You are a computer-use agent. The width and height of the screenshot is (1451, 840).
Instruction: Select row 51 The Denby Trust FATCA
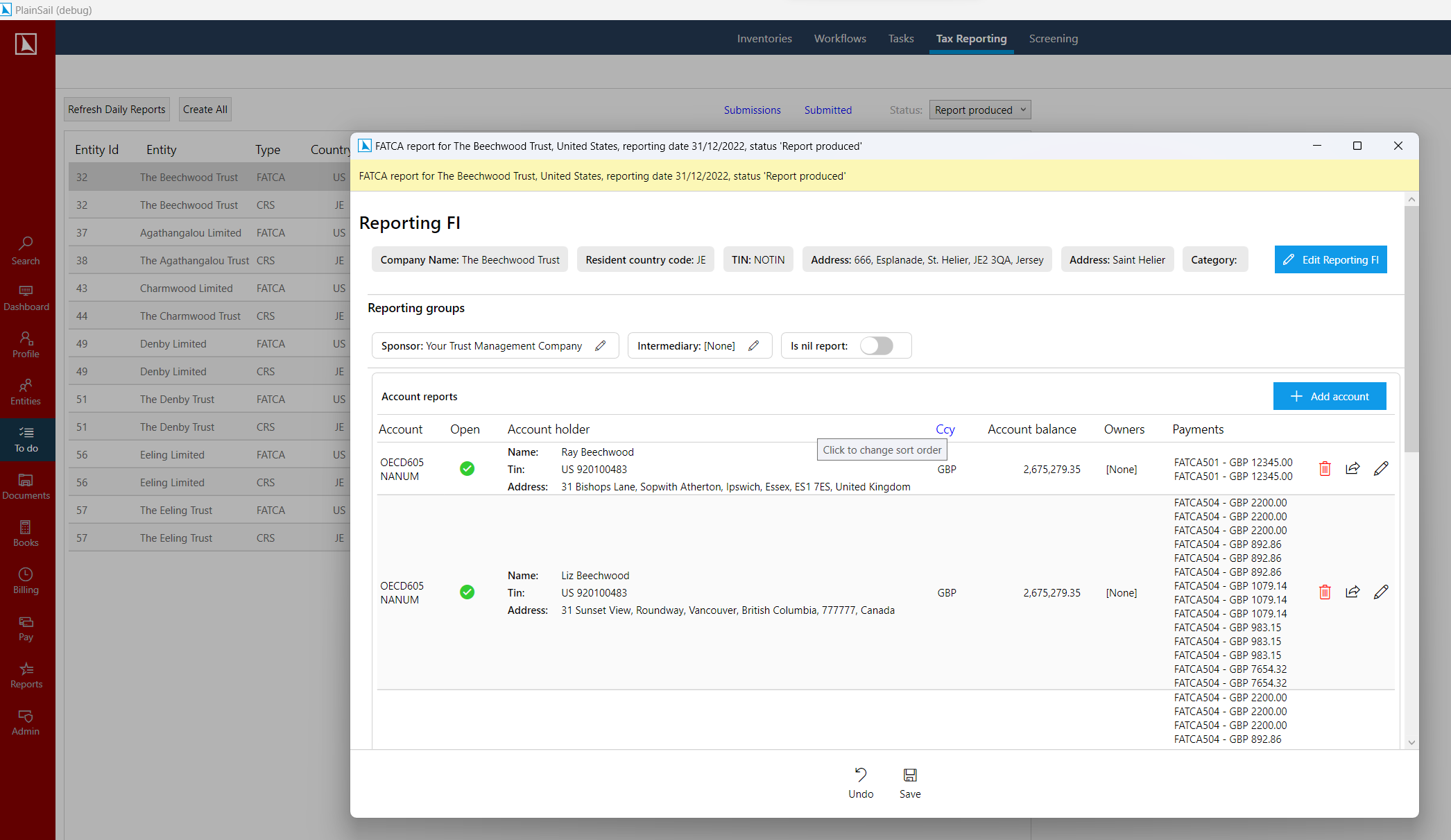pos(209,400)
